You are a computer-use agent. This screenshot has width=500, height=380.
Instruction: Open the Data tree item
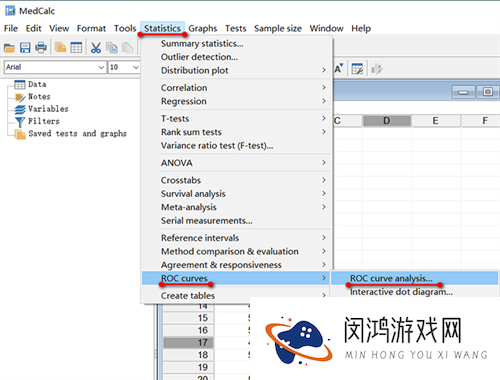(37, 84)
